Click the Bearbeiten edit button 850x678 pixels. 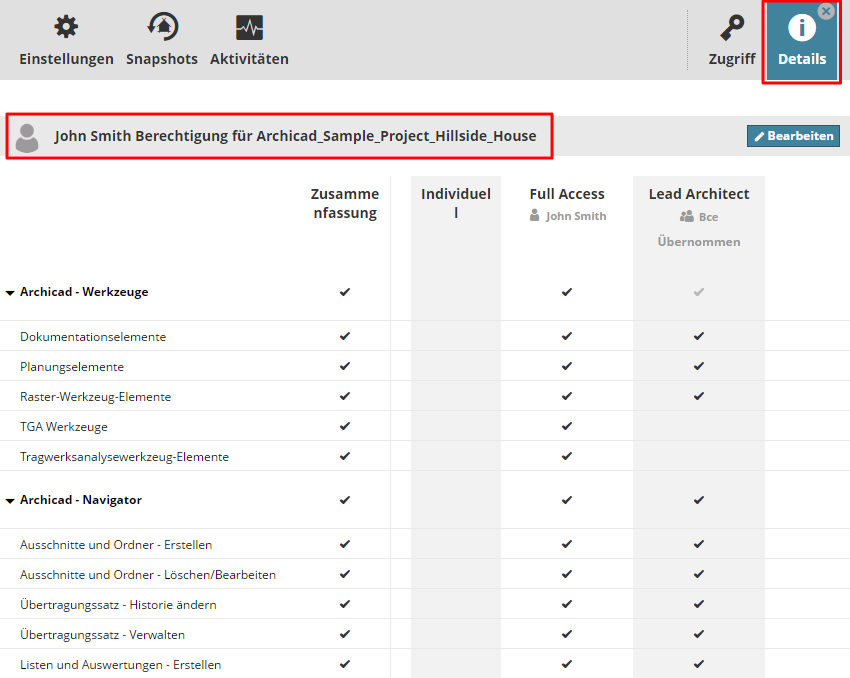(x=793, y=136)
